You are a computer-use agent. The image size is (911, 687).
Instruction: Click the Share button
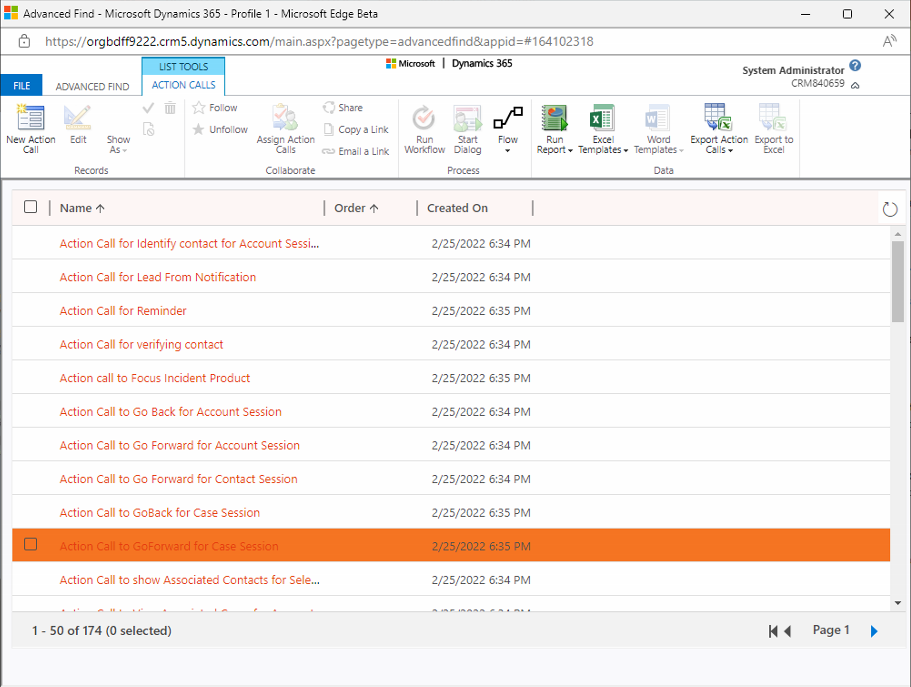coord(343,108)
